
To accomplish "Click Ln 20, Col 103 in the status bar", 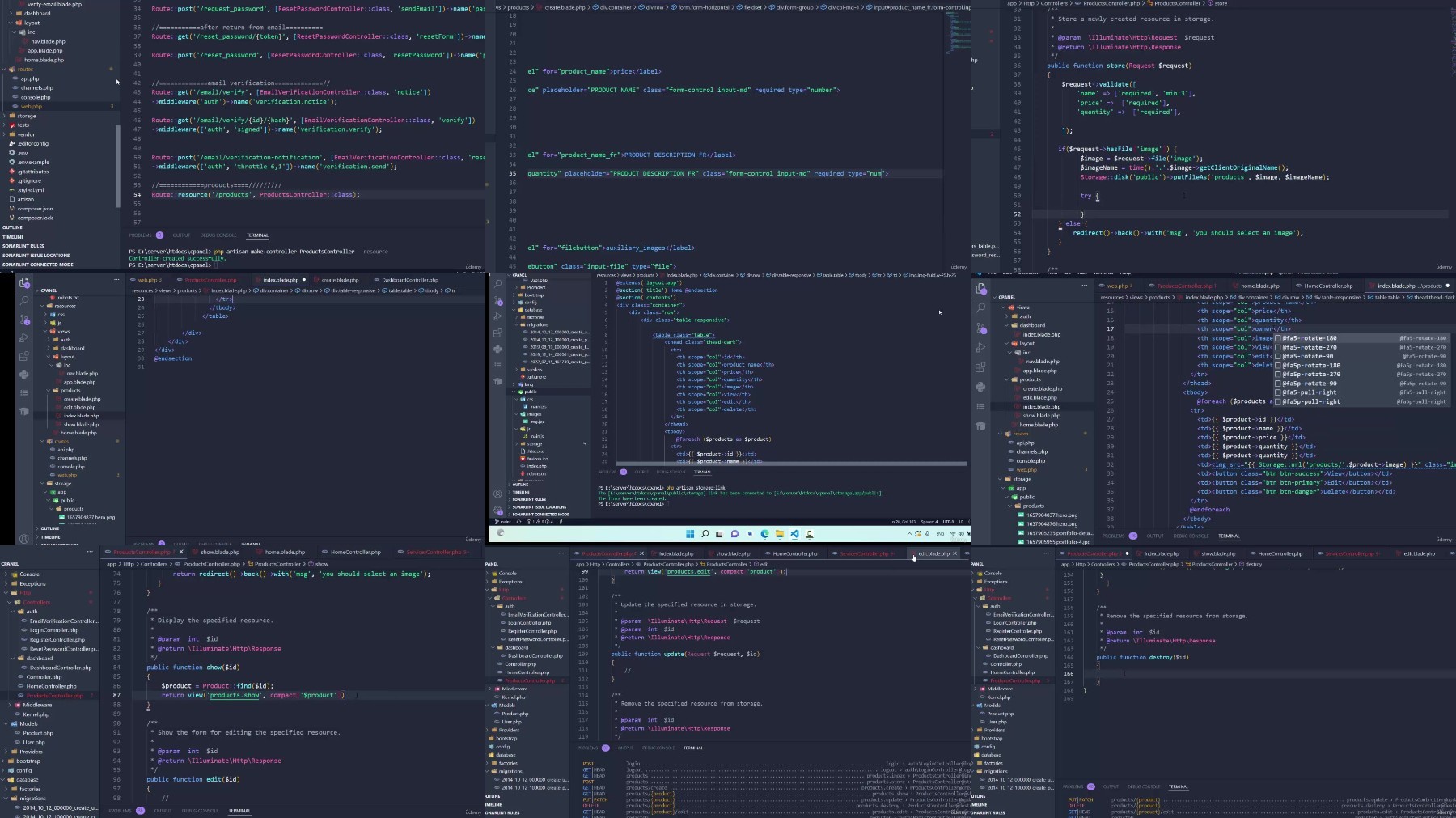I will pos(903,522).
